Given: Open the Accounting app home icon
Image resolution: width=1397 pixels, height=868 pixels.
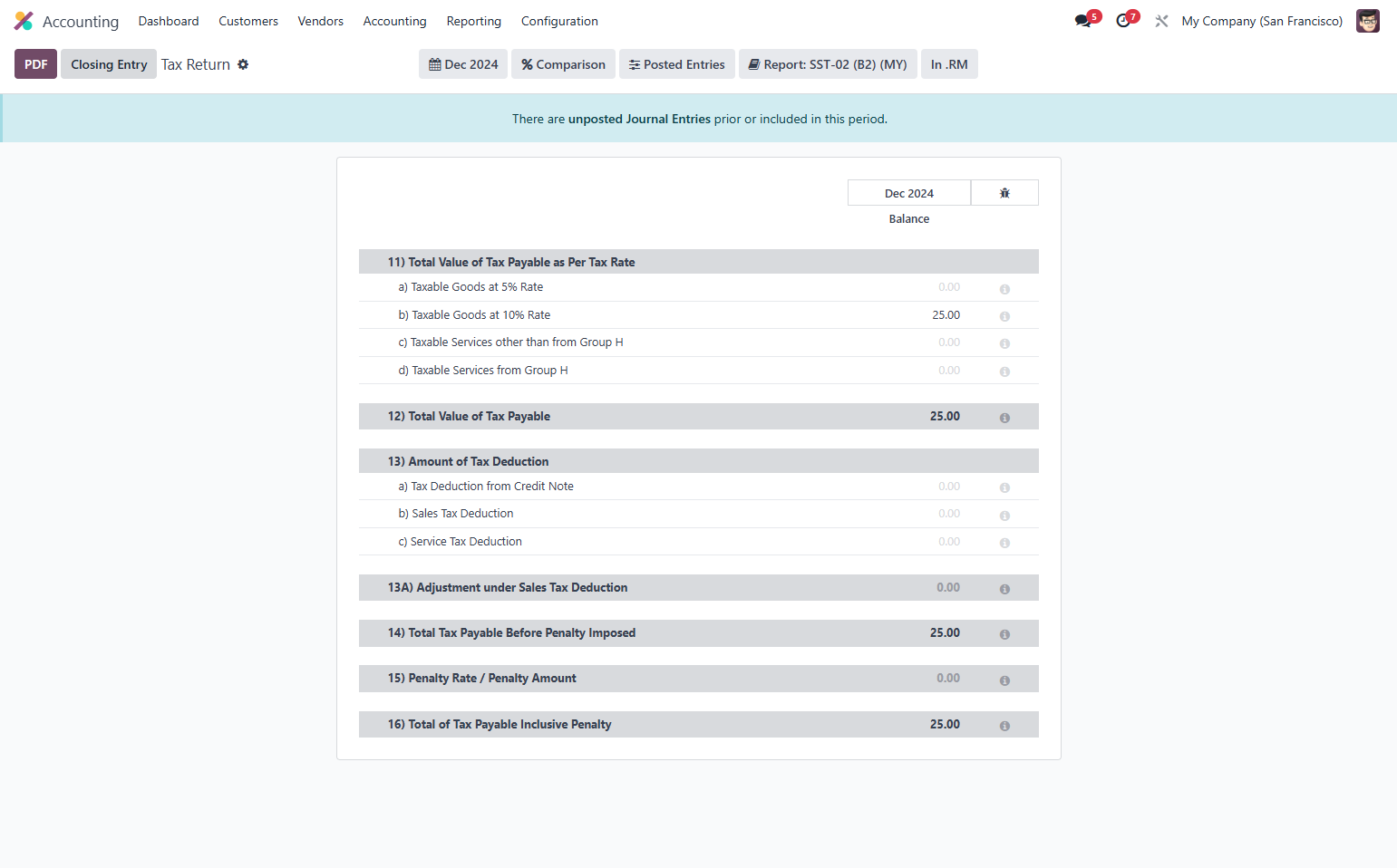Looking at the screenshot, I should [24, 21].
